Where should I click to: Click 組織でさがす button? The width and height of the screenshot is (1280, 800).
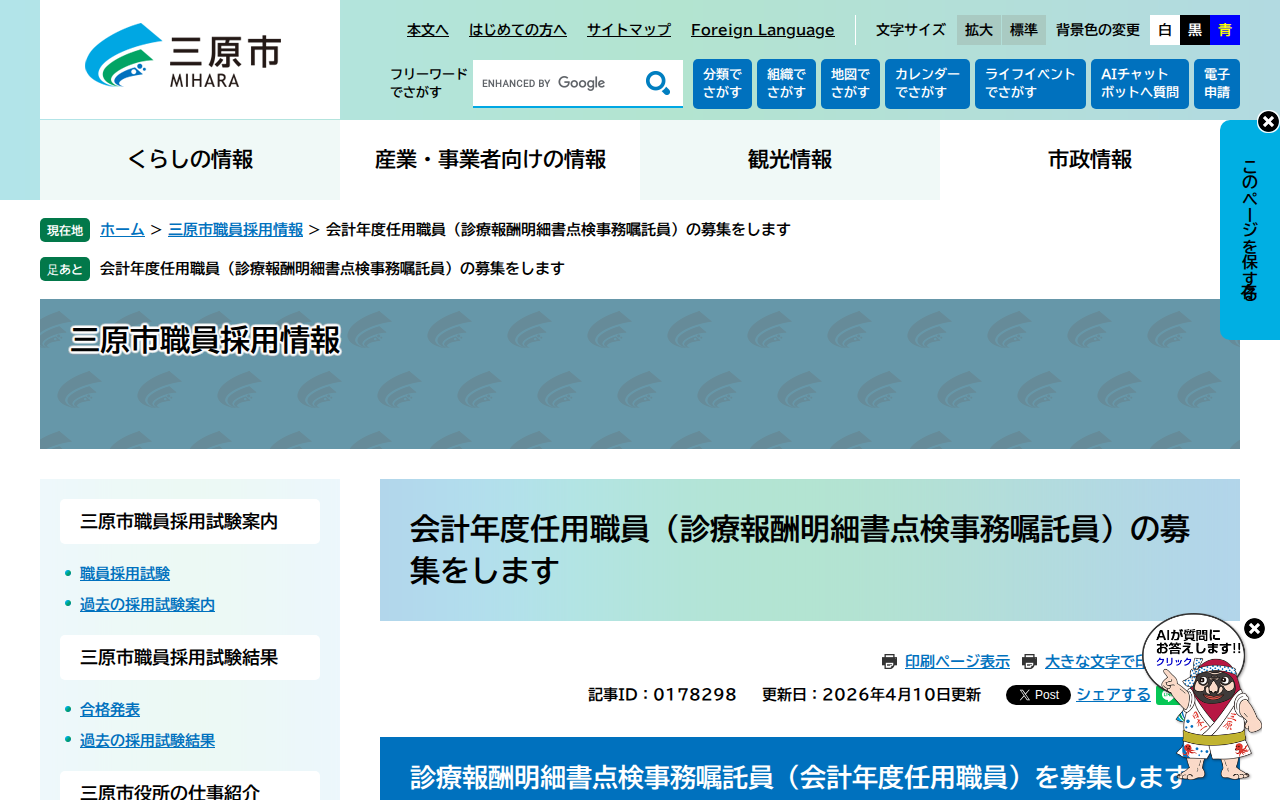[786, 84]
